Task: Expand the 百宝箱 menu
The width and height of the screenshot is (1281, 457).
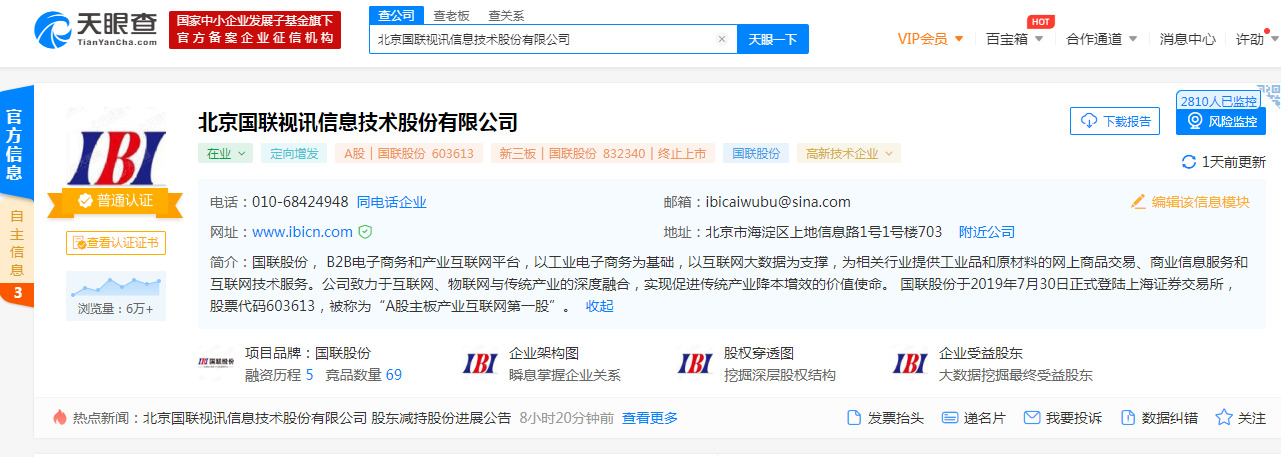Action: click(1014, 39)
